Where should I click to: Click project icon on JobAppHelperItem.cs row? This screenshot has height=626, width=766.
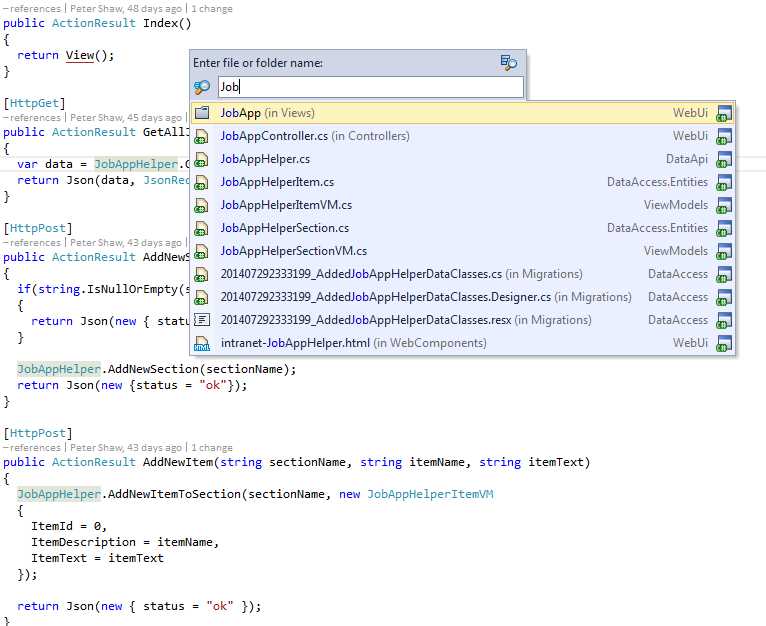724,182
